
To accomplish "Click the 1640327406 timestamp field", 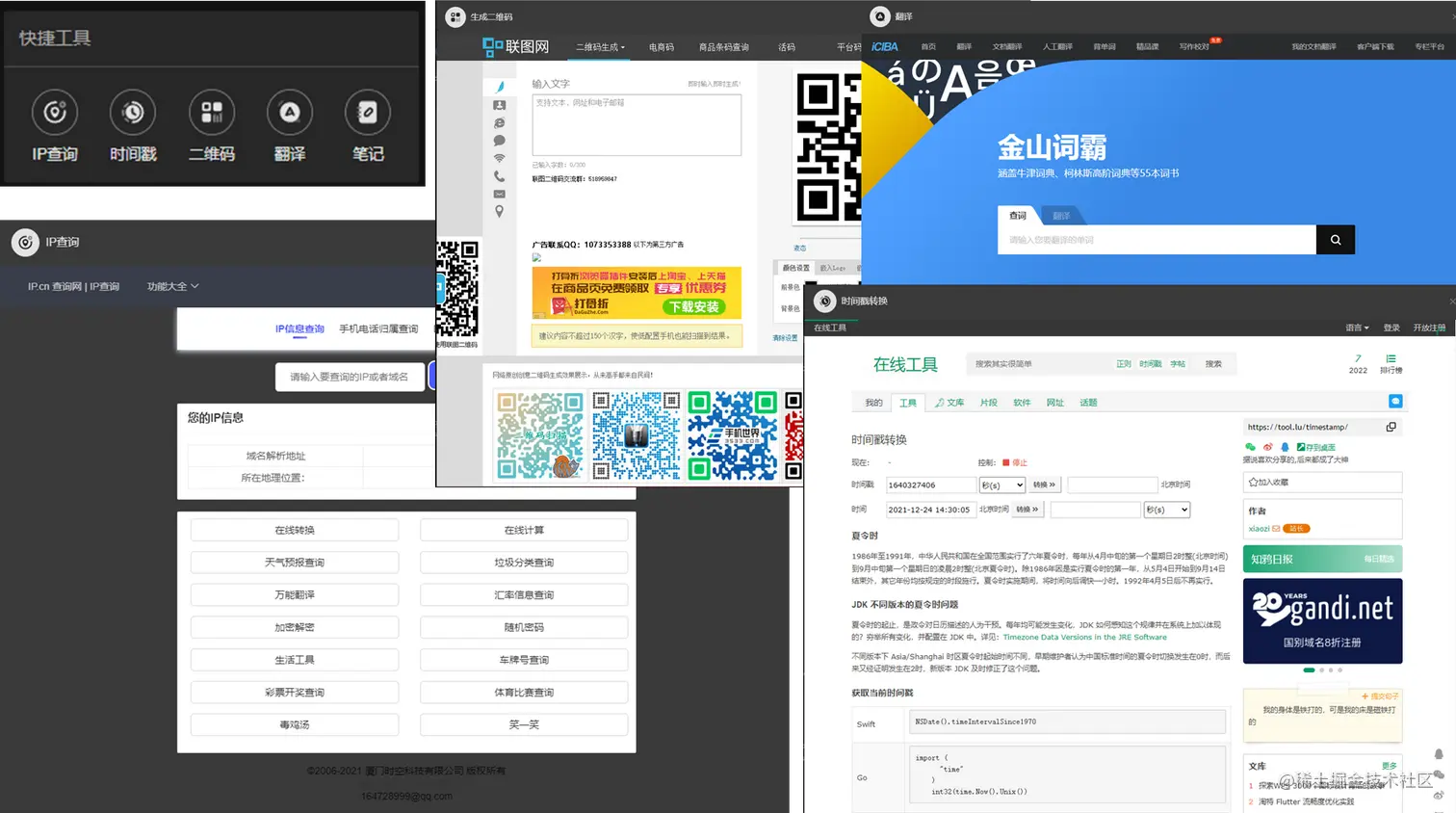I will point(931,485).
